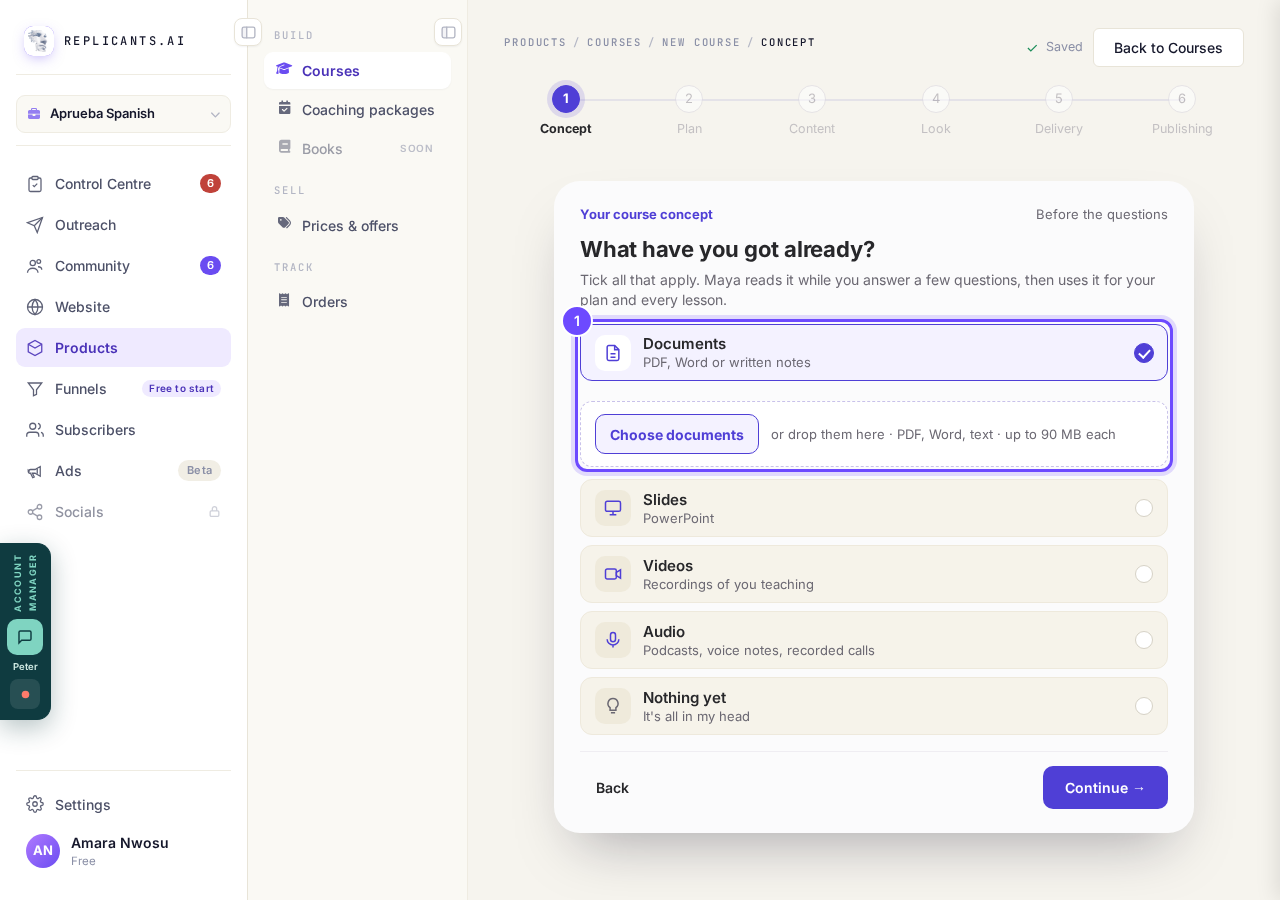This screenshot has height=900, width=1280.
Task: Click the Outreach paper plane icon
Action: [35, 225]
